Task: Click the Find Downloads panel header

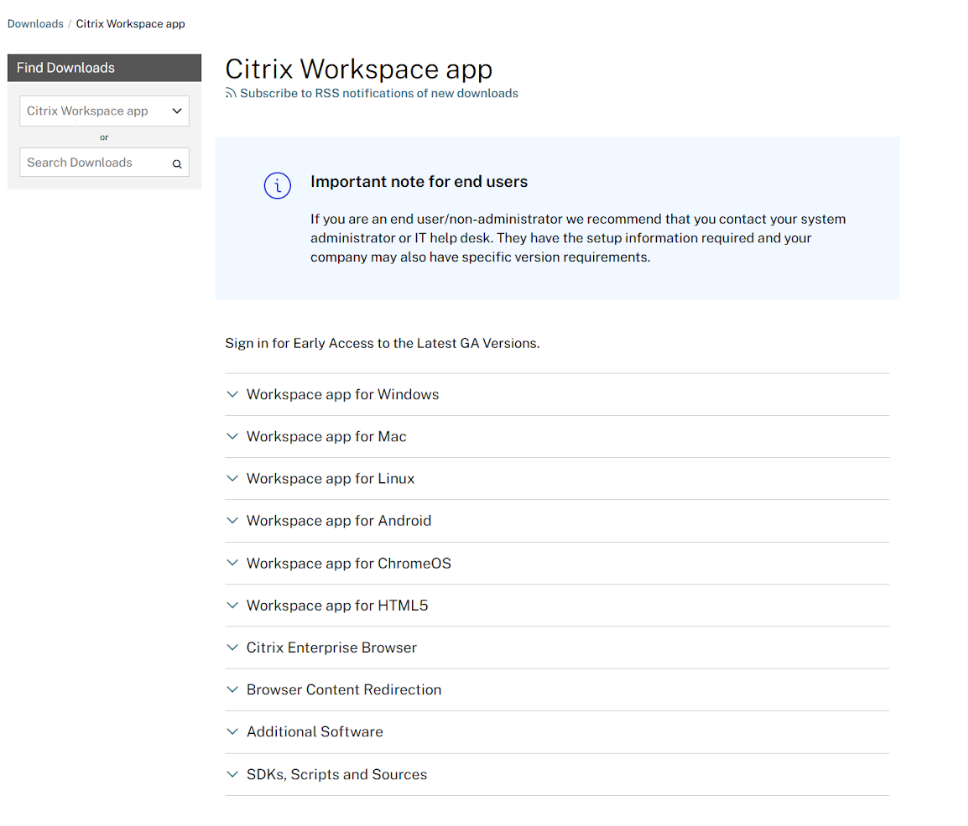Action: pos(104,68)
